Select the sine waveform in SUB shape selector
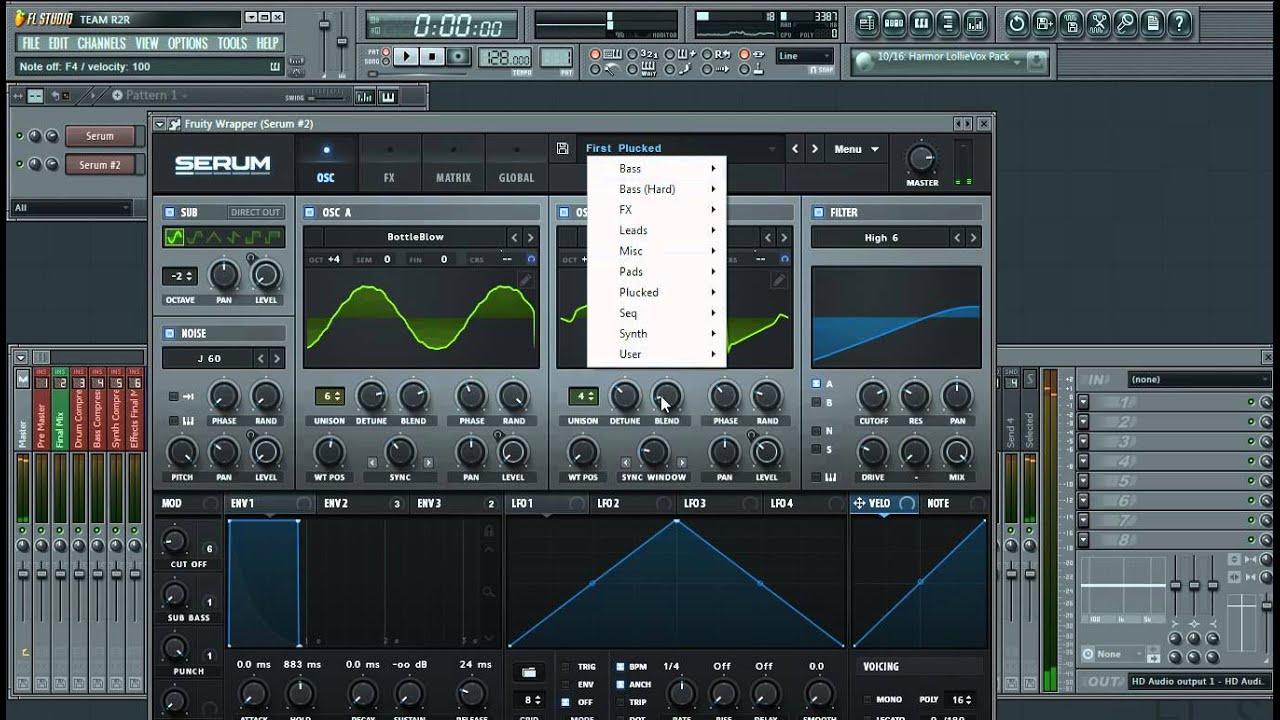Screen dimensions: 1280x720 (175, 237)
